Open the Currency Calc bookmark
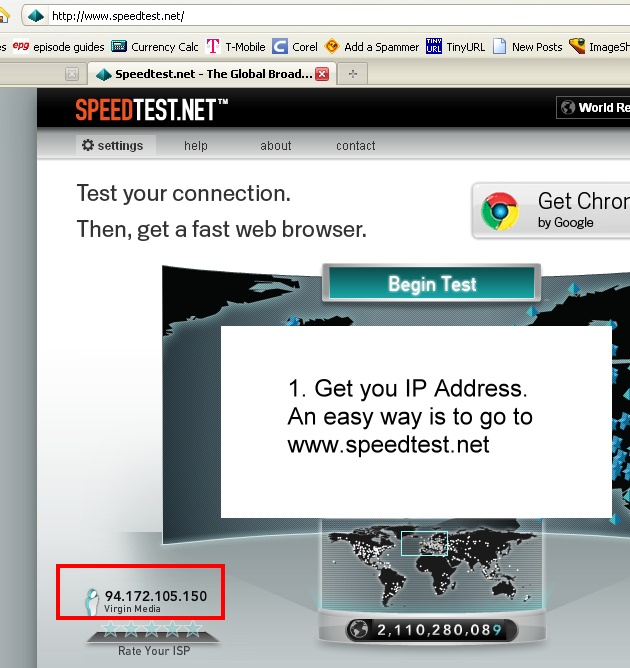 click(x=155, y=47)
